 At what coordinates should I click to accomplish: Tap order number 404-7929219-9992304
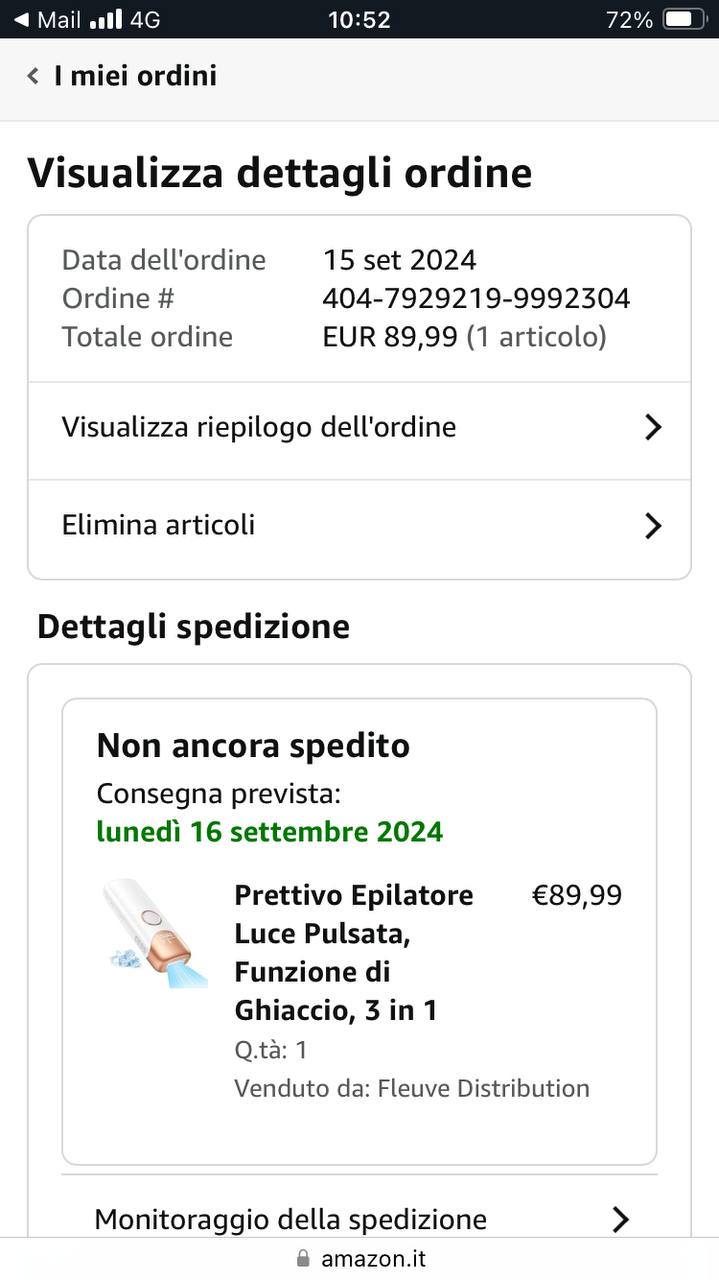coord(476,298)
